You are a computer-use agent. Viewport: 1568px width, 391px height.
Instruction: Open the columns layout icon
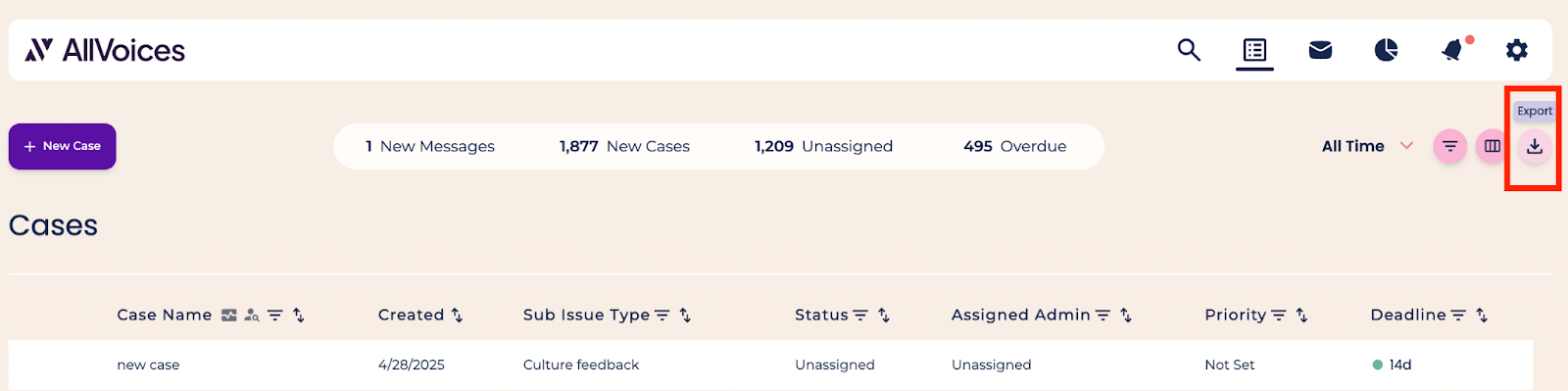(x=1492, y=146)
